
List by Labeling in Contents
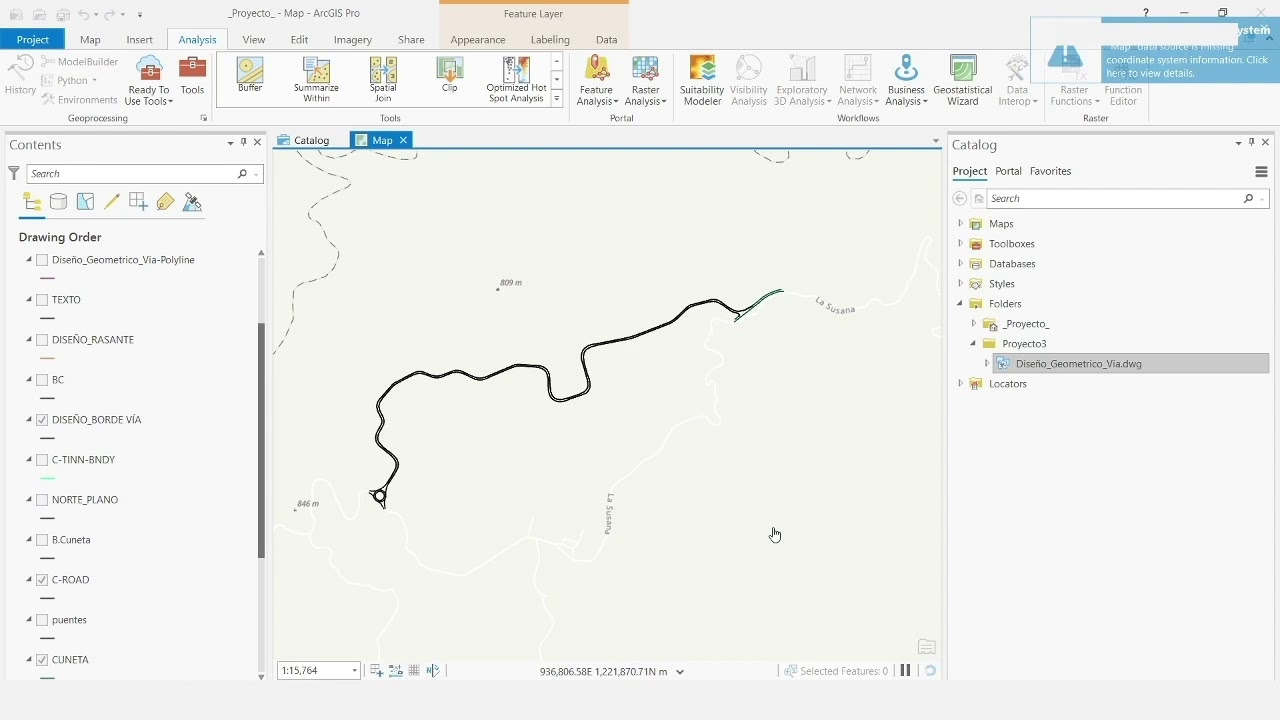pos(165,202)
